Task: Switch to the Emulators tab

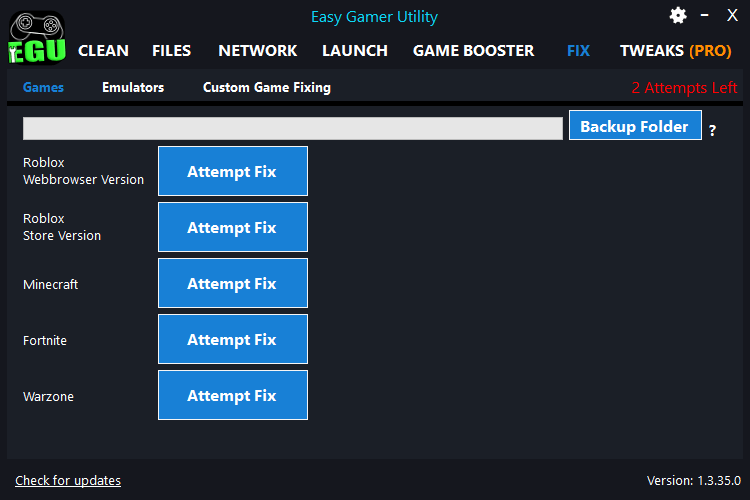Action: [x=133, y=87]
